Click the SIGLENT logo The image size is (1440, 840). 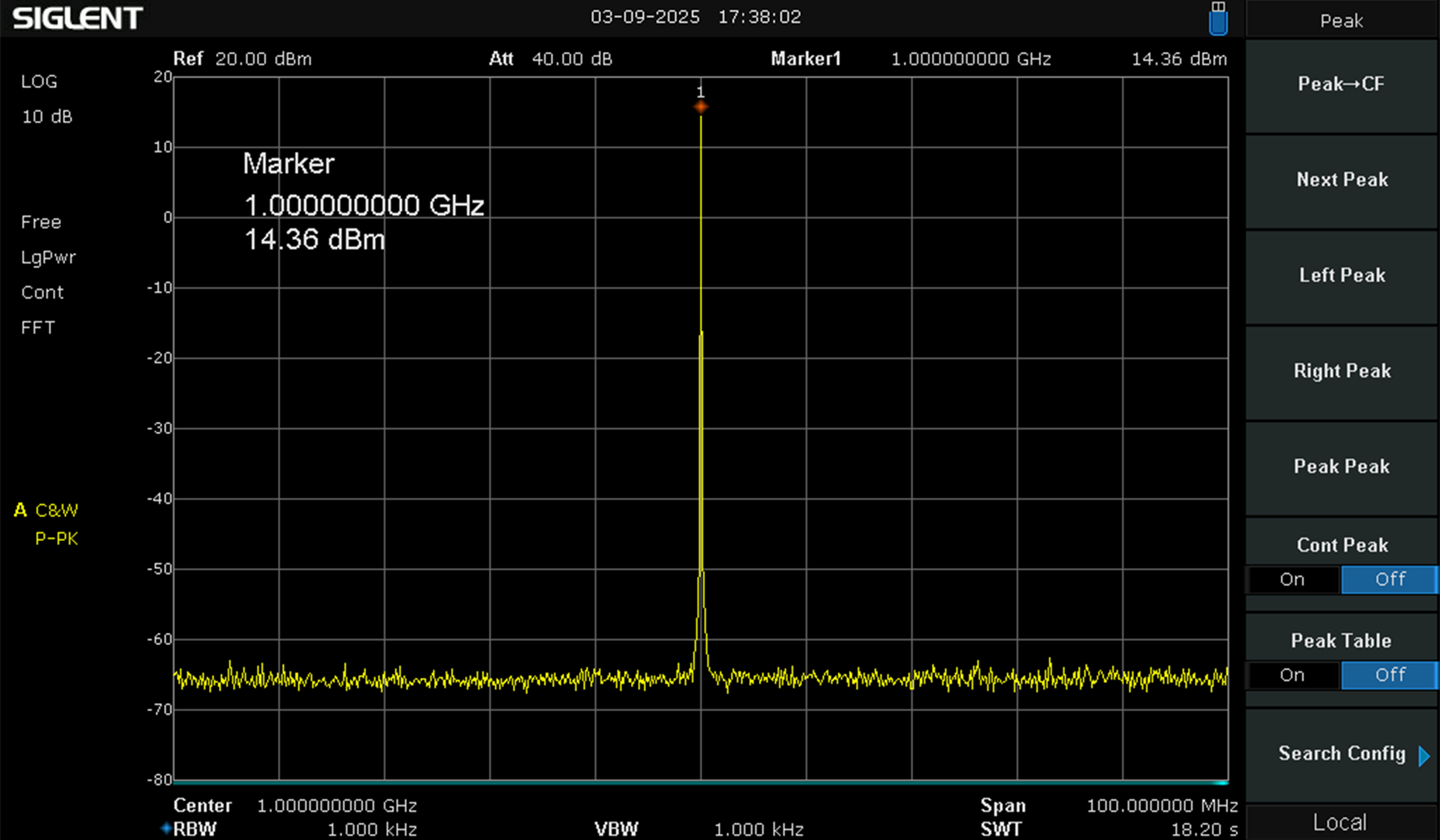(78, 18)
